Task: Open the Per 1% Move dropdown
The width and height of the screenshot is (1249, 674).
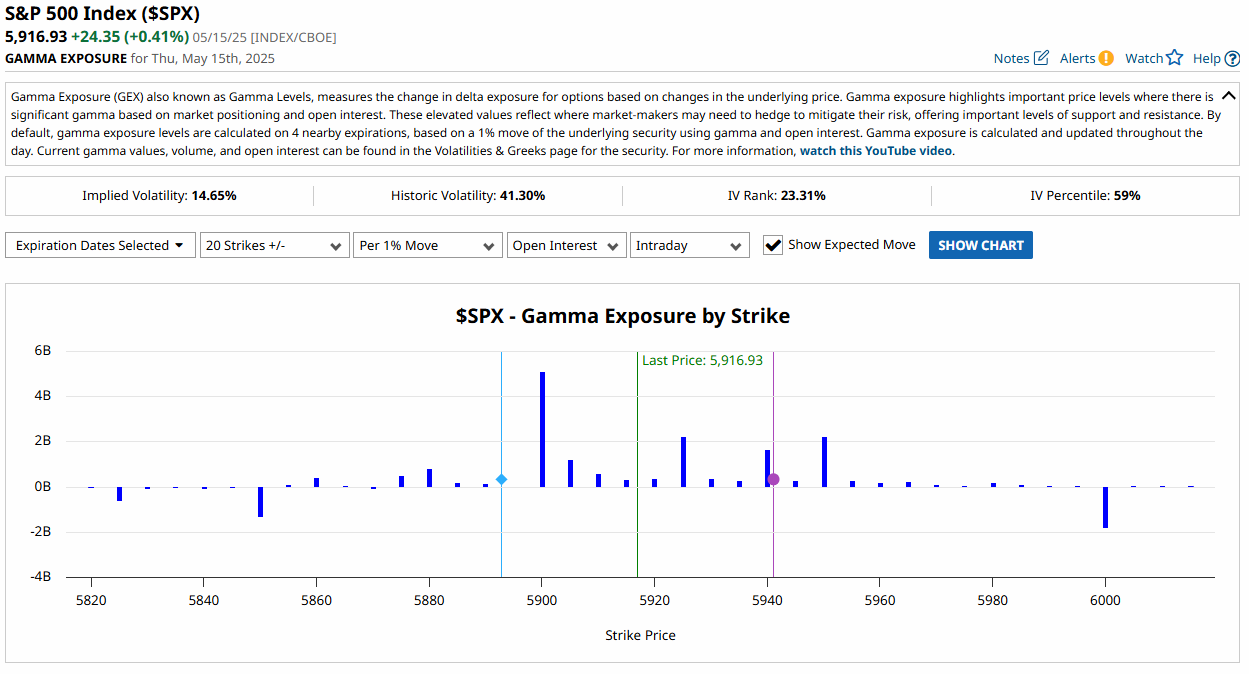Action: click(x=427, y=245)
